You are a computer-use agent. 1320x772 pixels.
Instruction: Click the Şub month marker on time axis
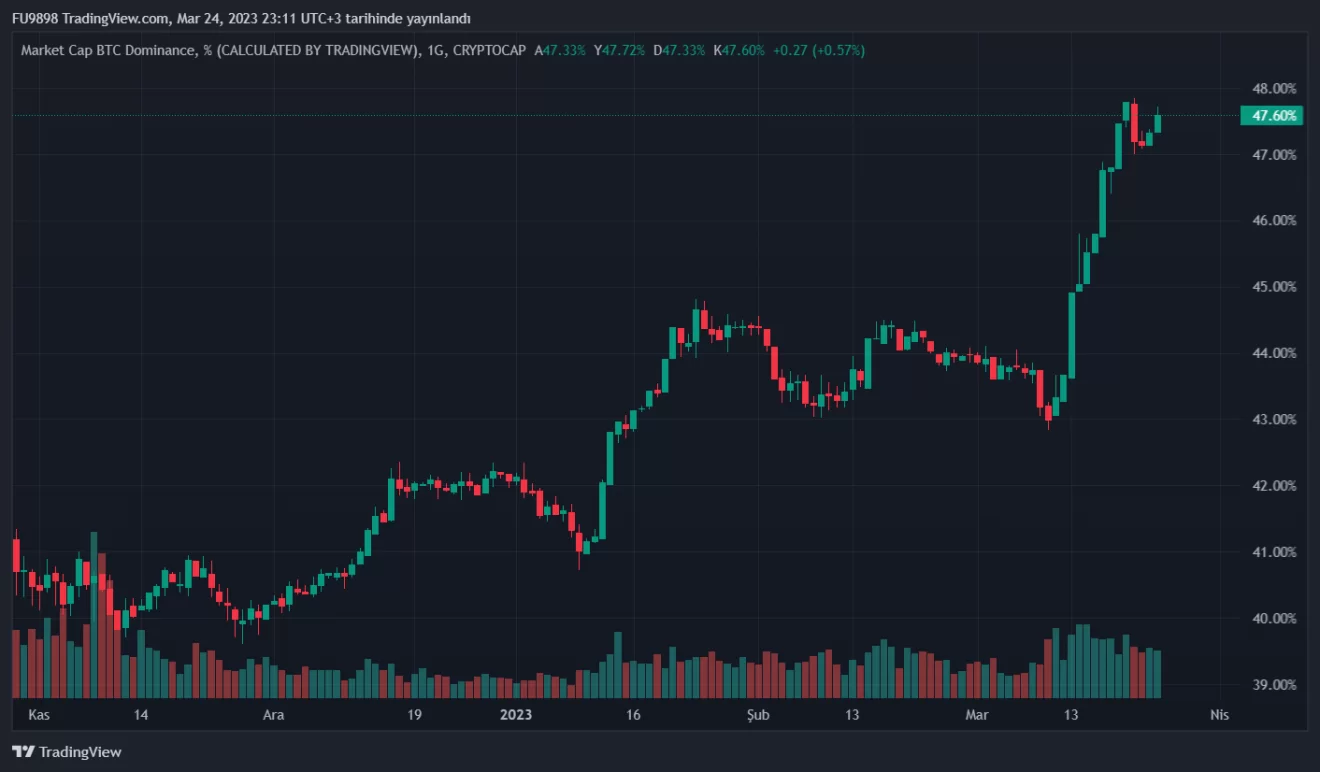(759, 715)
